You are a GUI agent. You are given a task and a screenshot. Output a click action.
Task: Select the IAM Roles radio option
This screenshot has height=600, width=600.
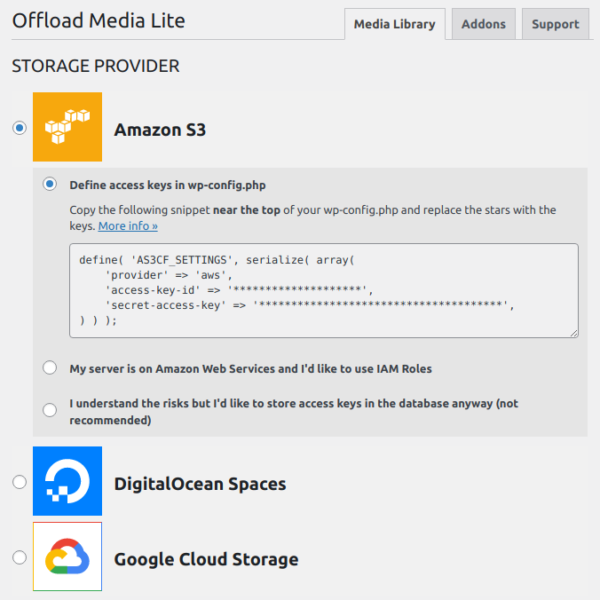[x=50, y=368]
